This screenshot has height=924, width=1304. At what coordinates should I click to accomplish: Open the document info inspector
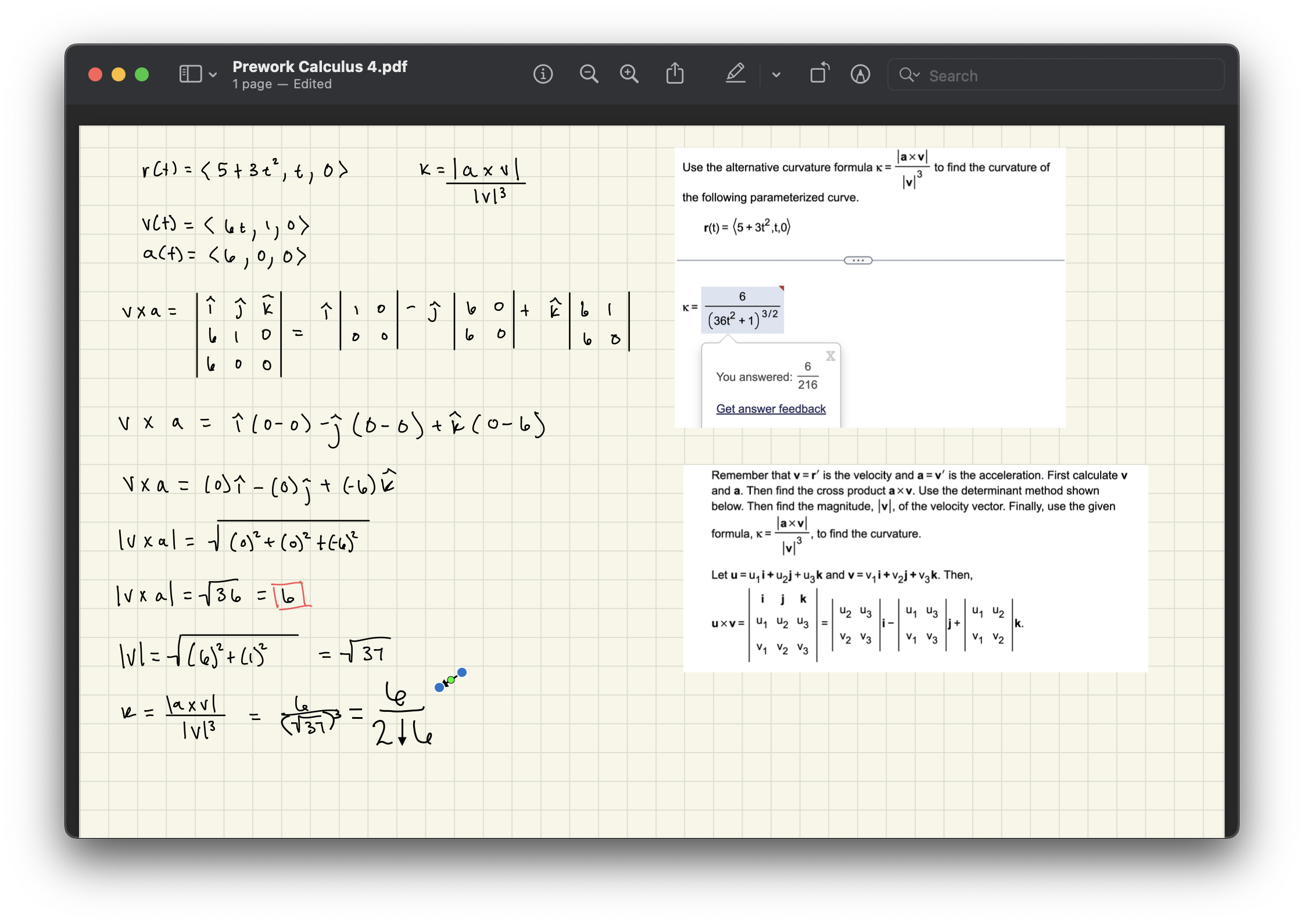pyautogui.click(x=542, y=74)
